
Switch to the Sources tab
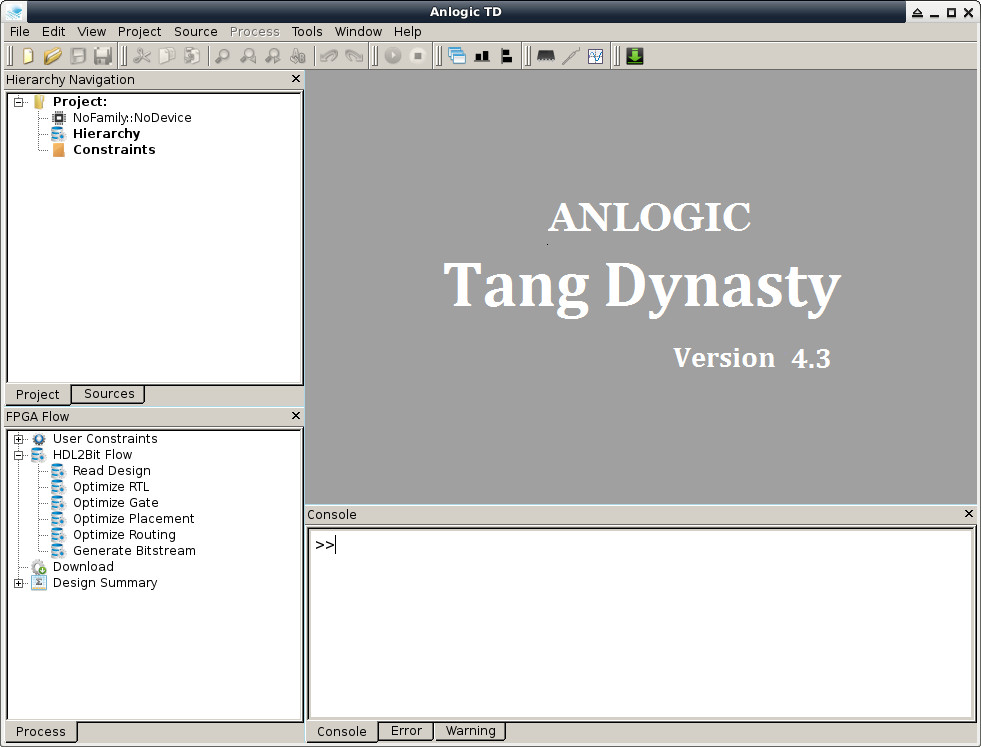point(108,394)
